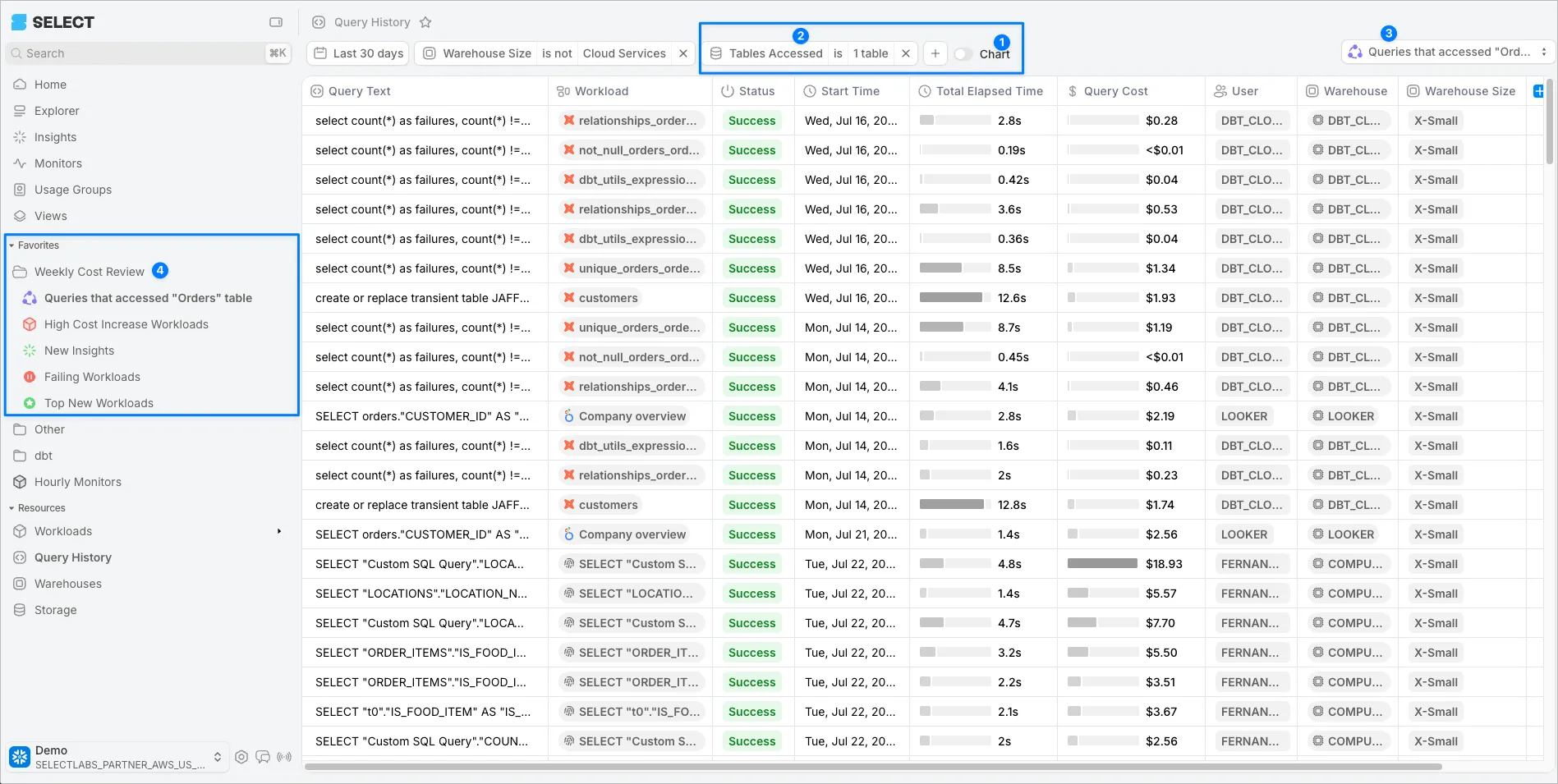Open Explorer in the sidebar
Screen dimensions: 1558x784
(57, 111)
